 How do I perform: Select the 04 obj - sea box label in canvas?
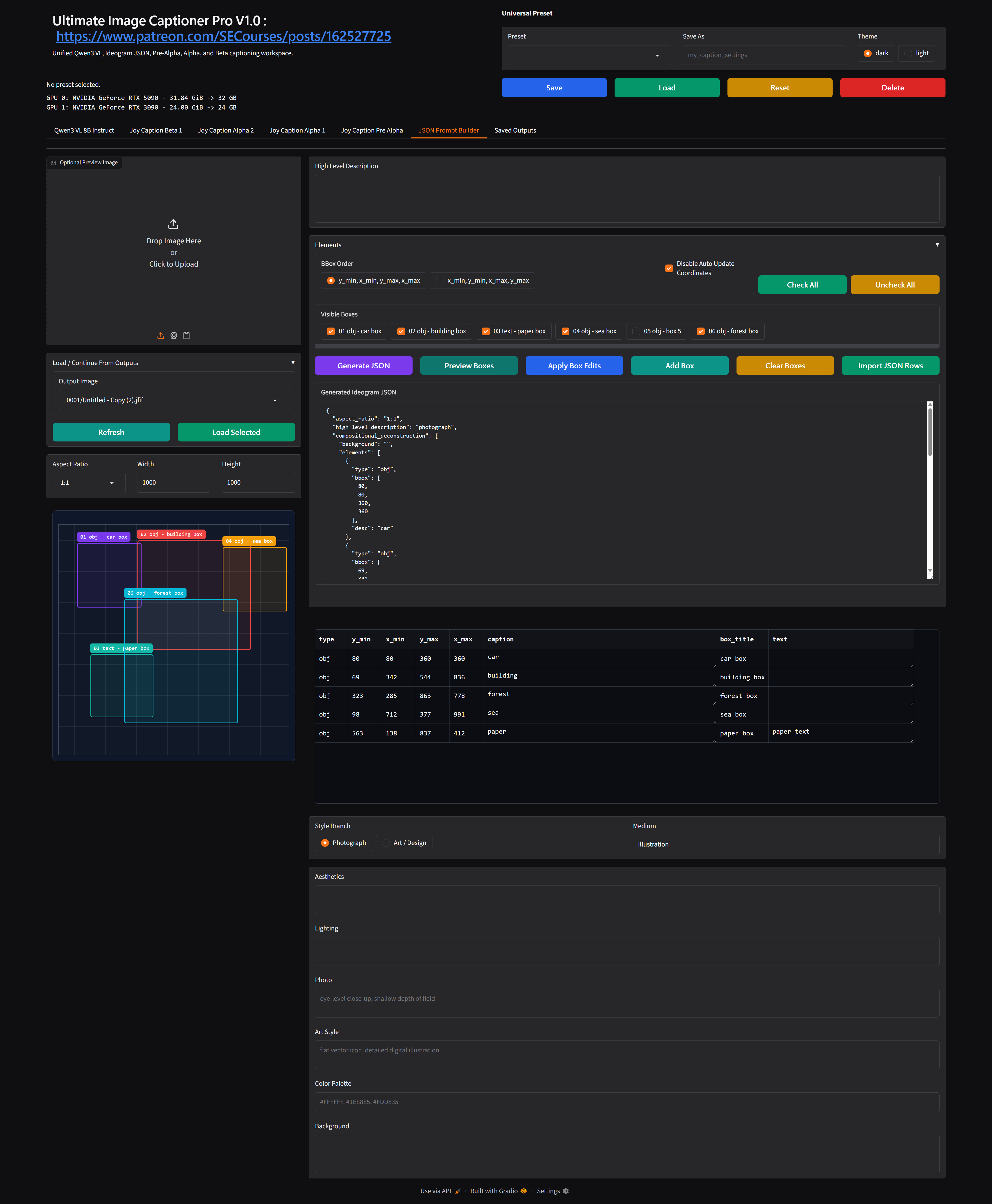(x=249, y=541)
